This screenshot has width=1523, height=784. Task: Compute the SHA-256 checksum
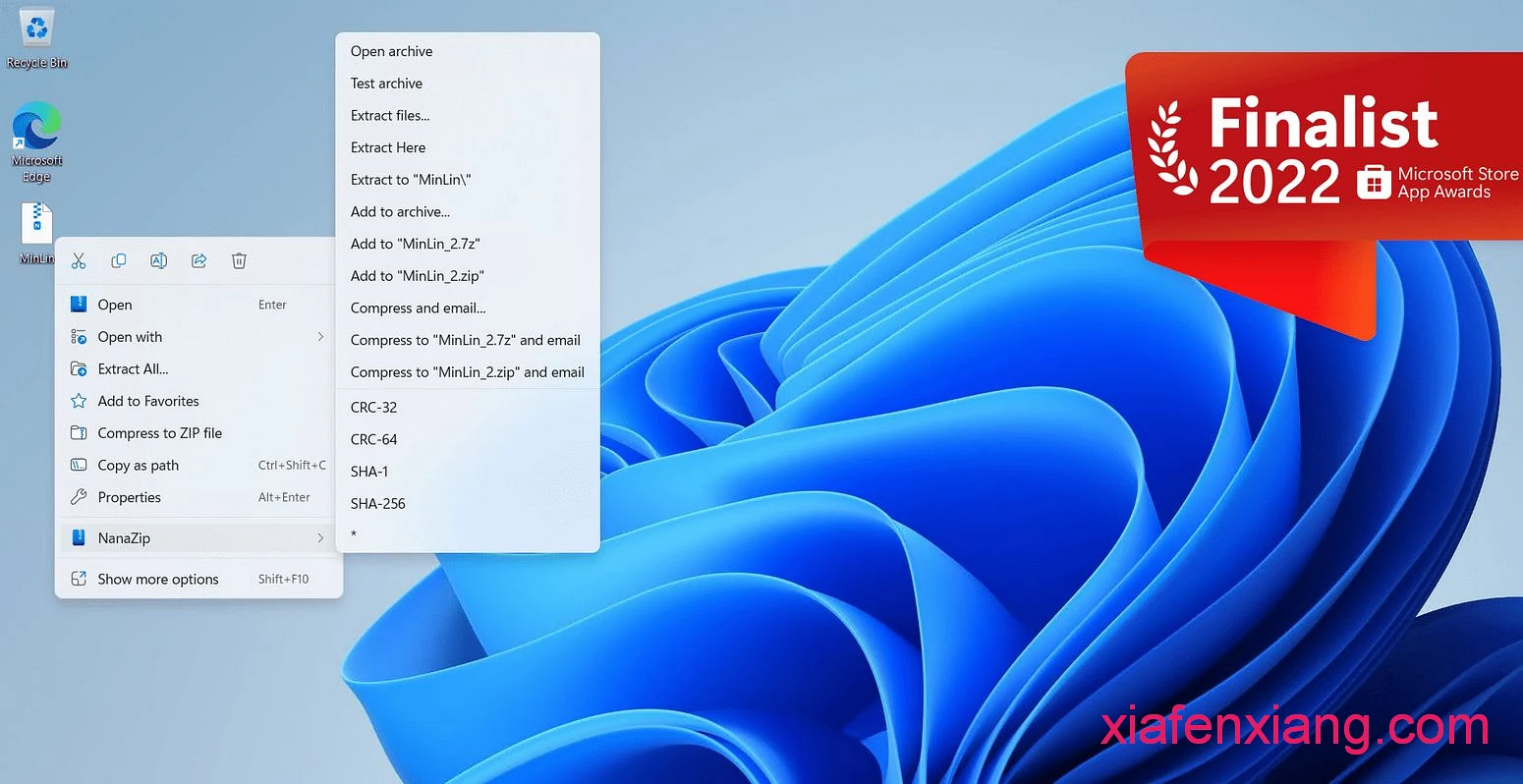coord(377,504)
